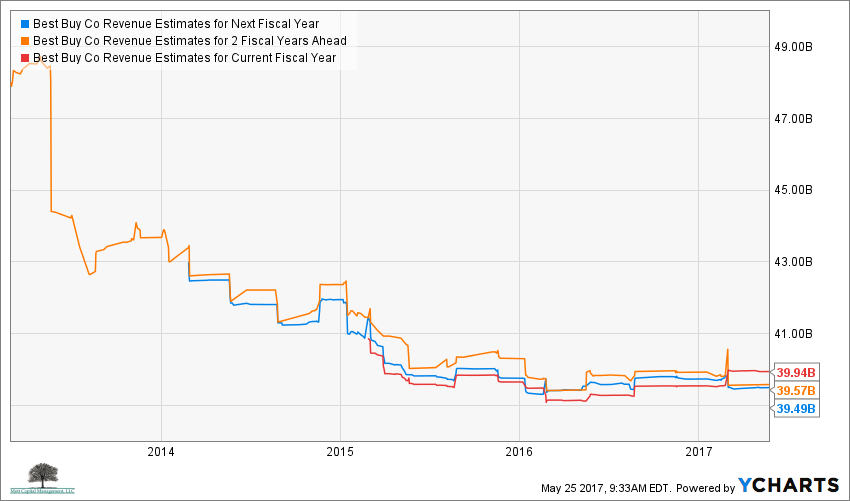Click the 2014 x-axis label

pos(161,450)
